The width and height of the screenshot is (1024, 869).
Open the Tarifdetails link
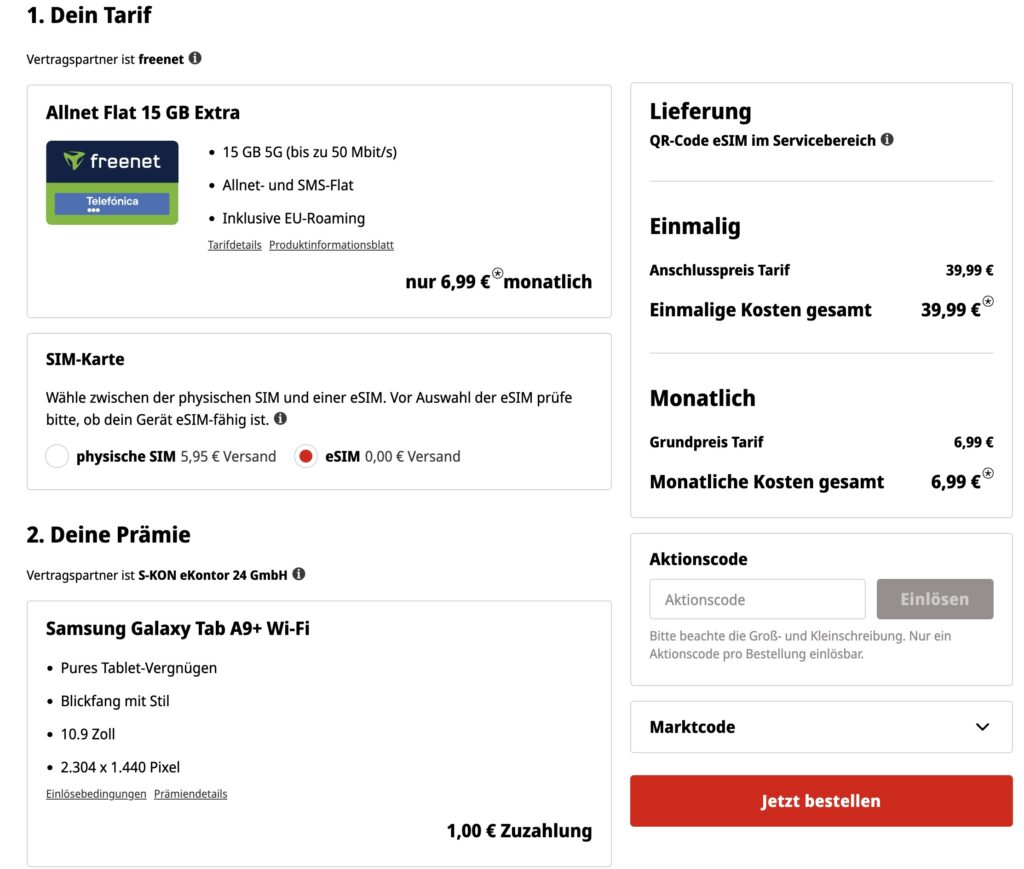[x=234, y=245]
